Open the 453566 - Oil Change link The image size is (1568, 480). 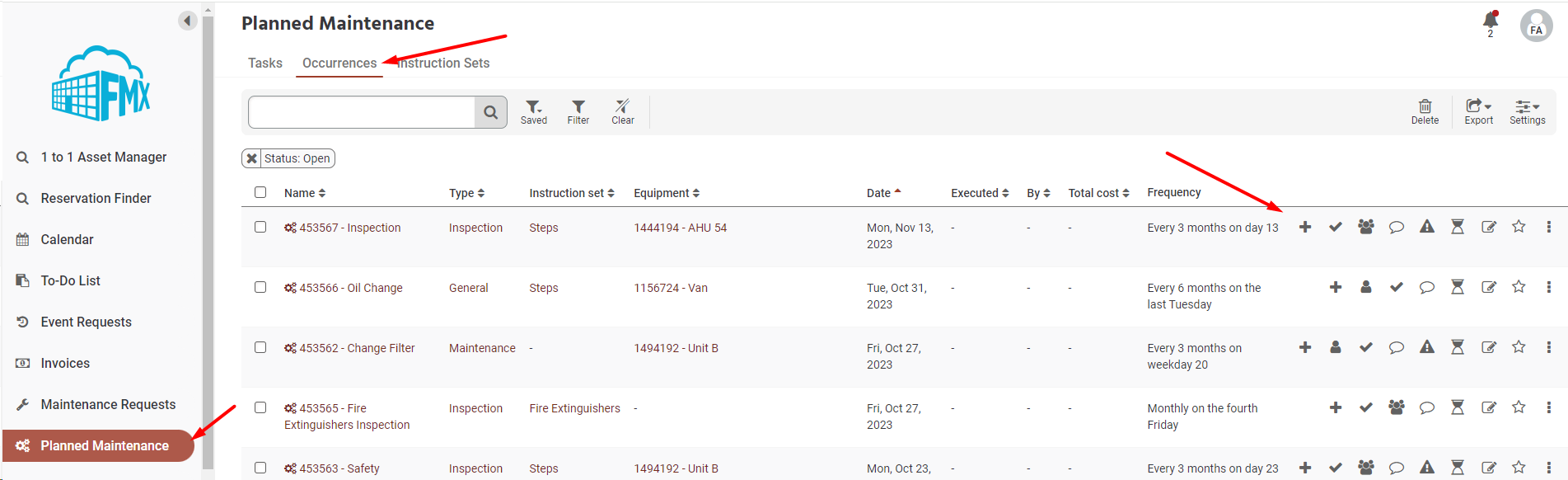(x=350, y=288)
